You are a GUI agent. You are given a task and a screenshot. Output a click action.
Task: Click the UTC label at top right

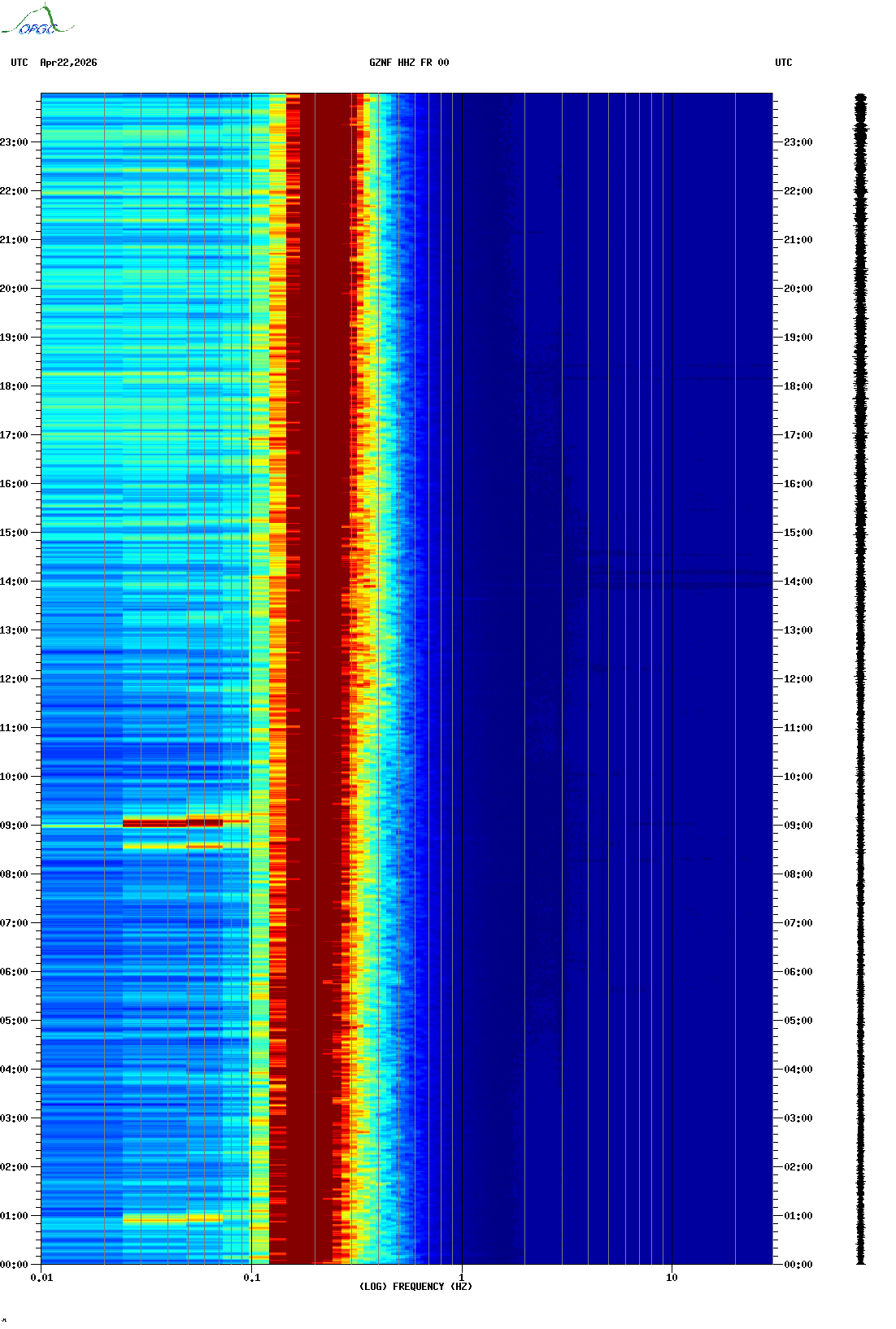pyautogui.click(x=783, y=63)
